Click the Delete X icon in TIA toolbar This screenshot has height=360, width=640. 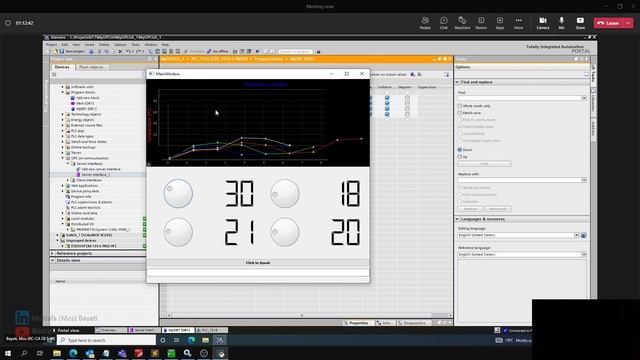(120, 51)
